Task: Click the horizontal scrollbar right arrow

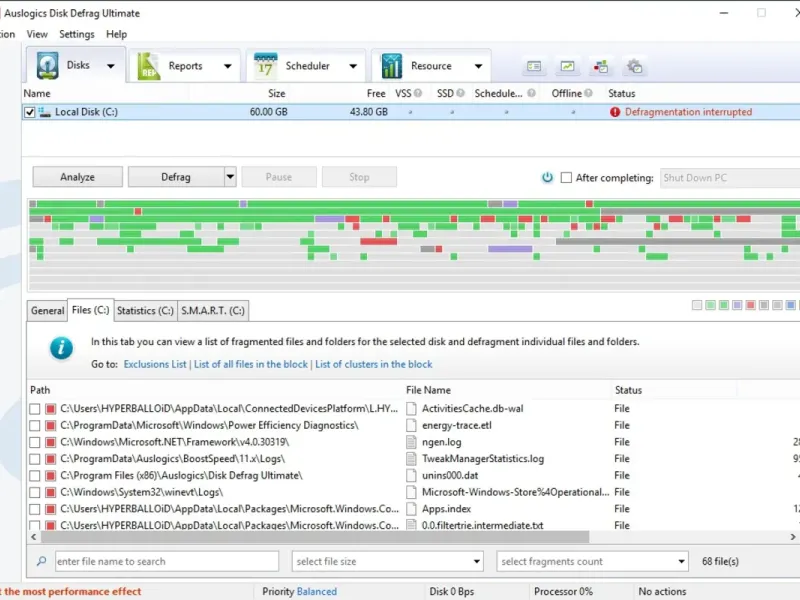Action: 793,537
